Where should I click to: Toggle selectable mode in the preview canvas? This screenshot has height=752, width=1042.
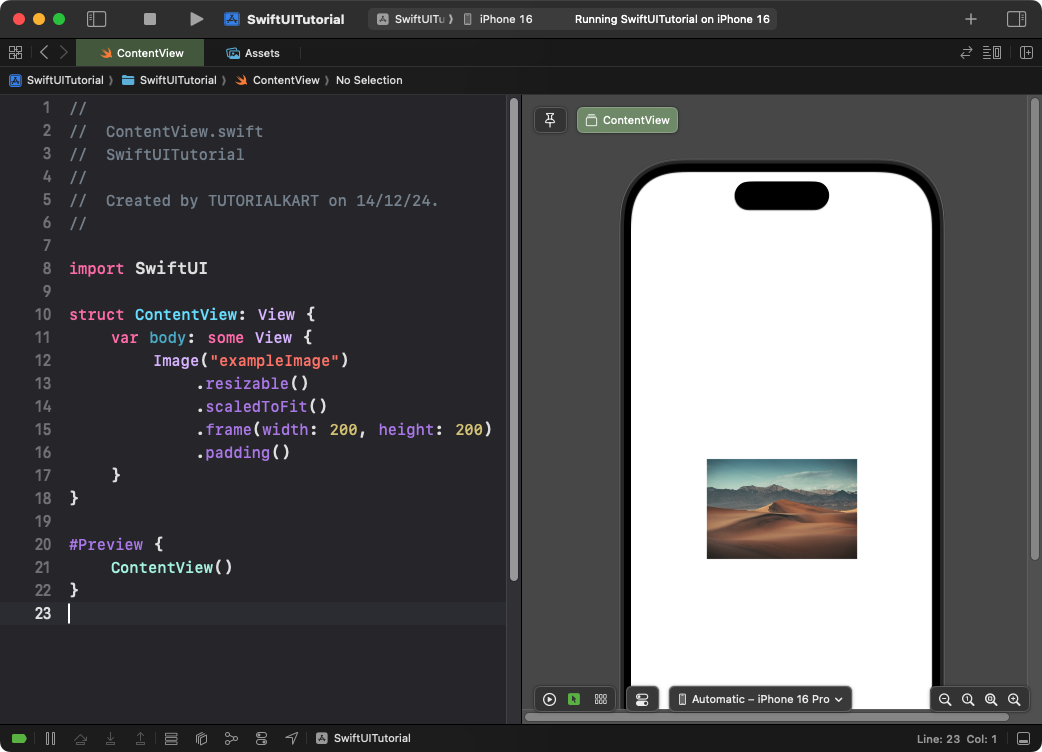[x=573, y=699]
